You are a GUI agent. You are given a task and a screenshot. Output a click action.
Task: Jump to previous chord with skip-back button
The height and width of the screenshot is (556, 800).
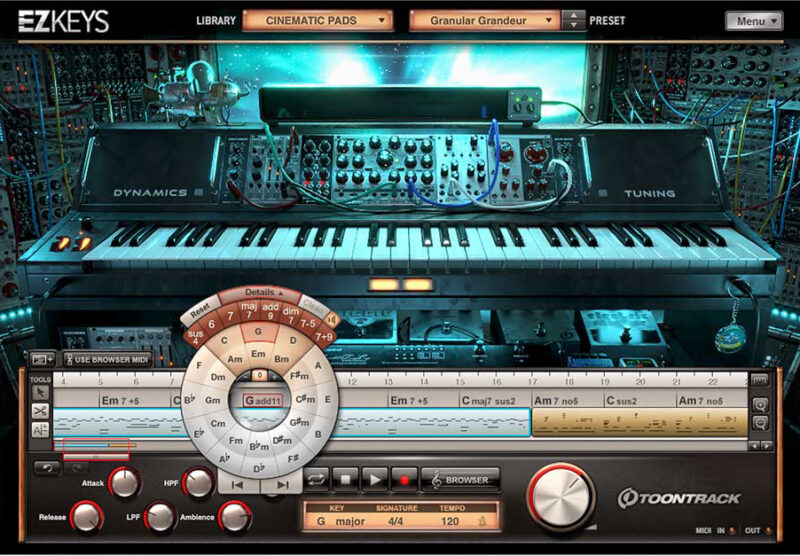[238, 485]
